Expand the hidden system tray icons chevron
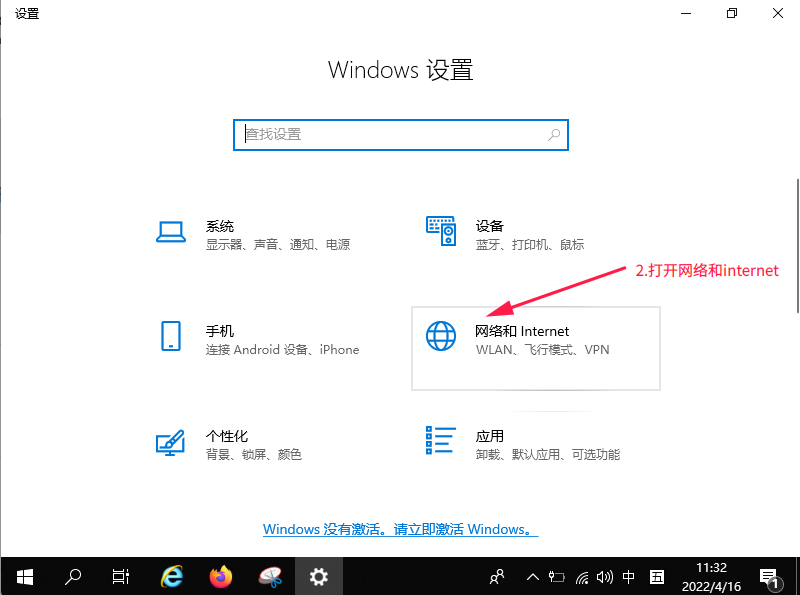Image resolution: width=800 pixels, height=595 pixels. (532, 576)
